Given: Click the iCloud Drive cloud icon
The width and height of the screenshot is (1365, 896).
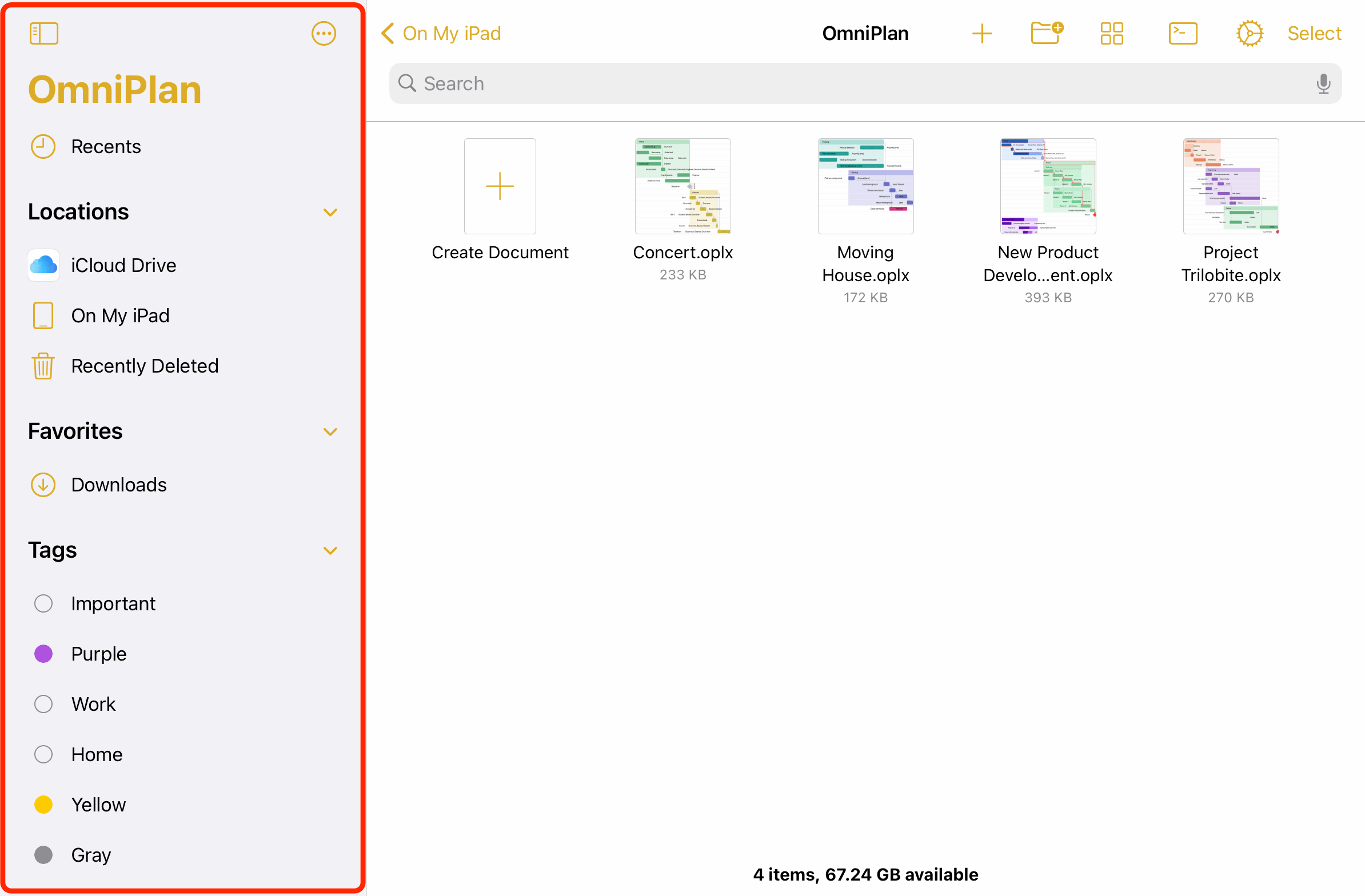Looking at the screenshot, I should 43,265.
